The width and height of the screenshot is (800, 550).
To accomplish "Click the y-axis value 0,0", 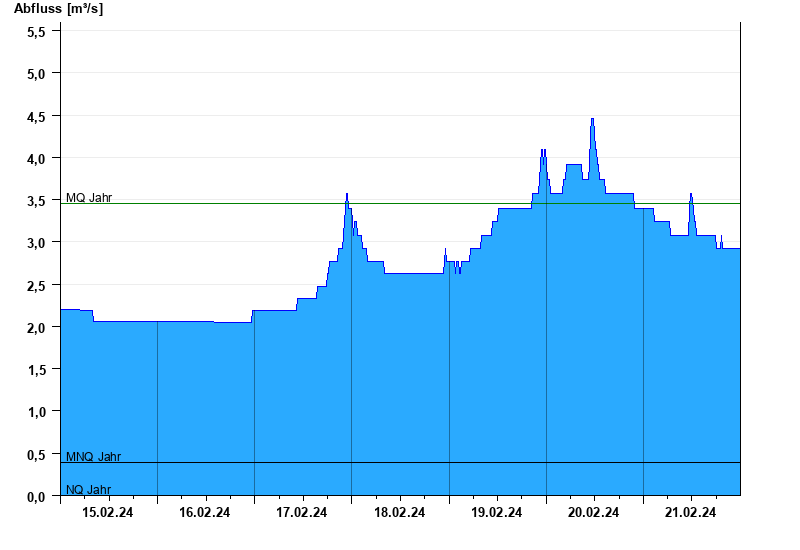I will 36,497.
